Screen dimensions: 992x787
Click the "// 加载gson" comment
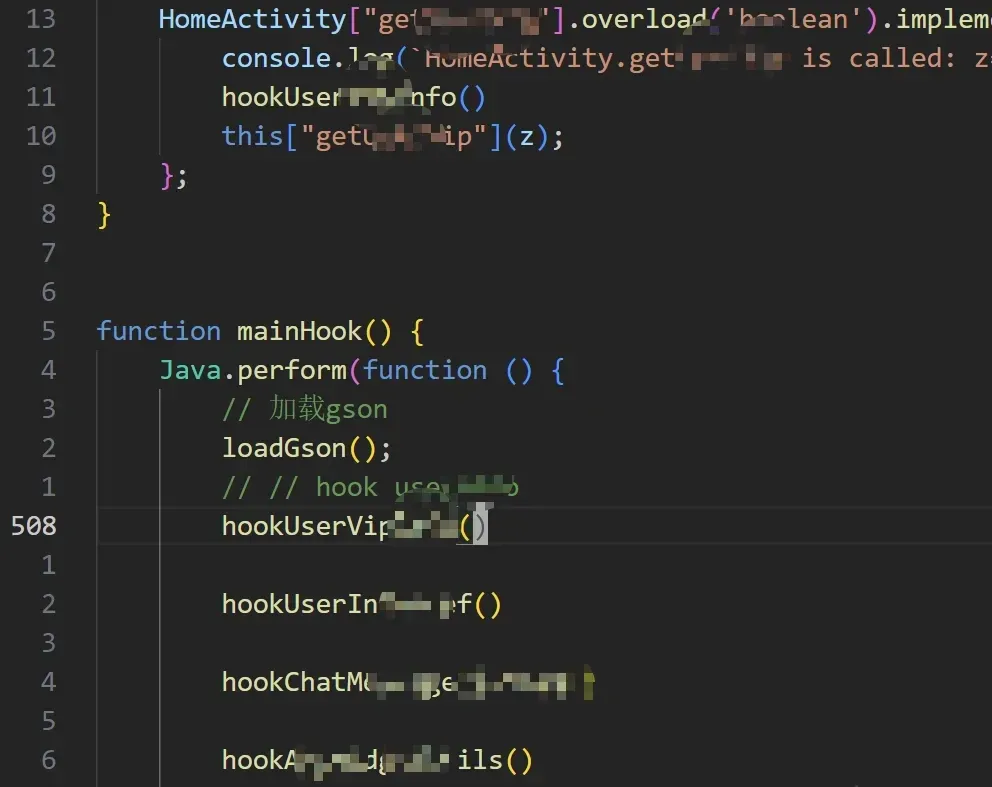304,409
